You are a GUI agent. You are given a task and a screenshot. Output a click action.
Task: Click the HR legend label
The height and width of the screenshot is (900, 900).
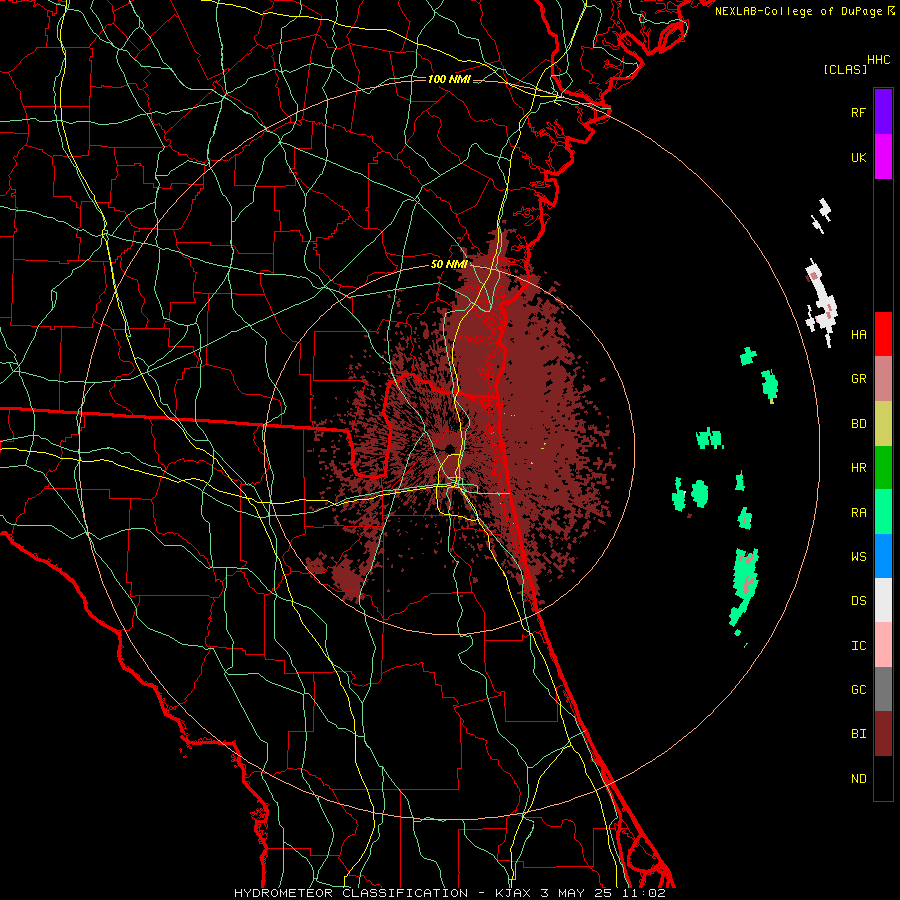[x=858, y=468]
